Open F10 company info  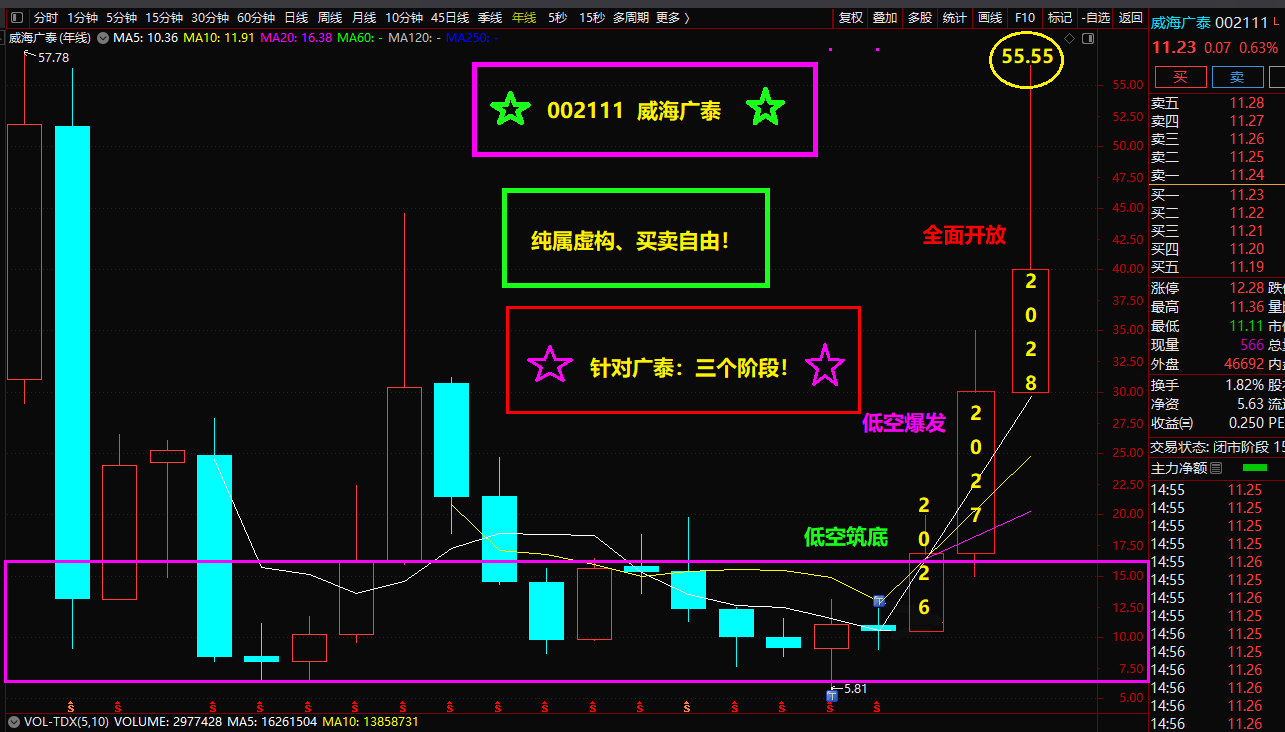(x=1025, y=18)
